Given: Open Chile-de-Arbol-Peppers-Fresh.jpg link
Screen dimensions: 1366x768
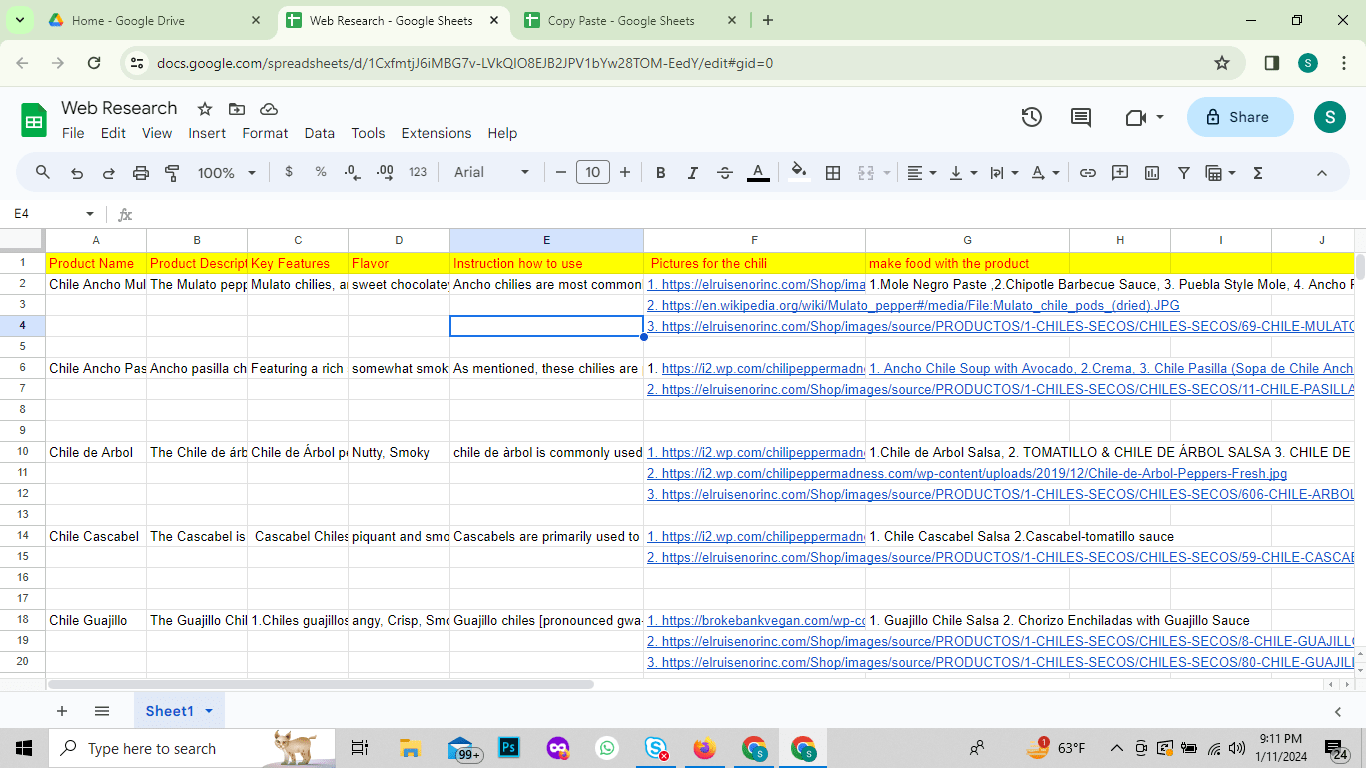Looking at the screenshot, I should pyautogui.click(x=967, y=473).
